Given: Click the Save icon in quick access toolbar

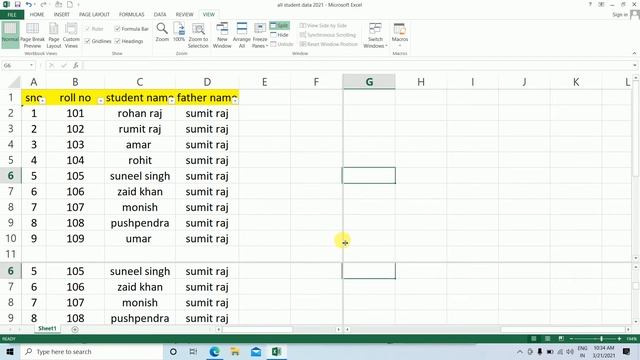Looking at the screenshot, I should (x=18, y=4).
